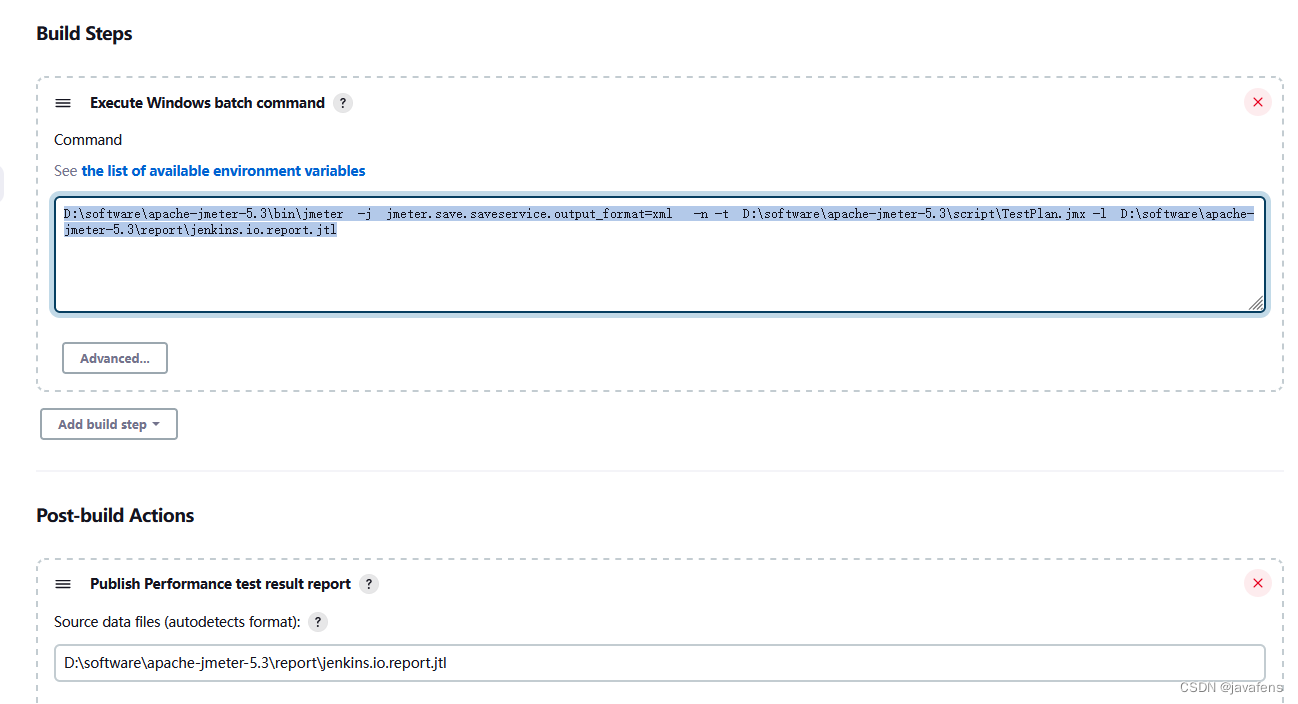The height and width of the screenshot is (704, 1298).
Task: Open help for Publish Performance test result report
Action: tap(369, 583)
